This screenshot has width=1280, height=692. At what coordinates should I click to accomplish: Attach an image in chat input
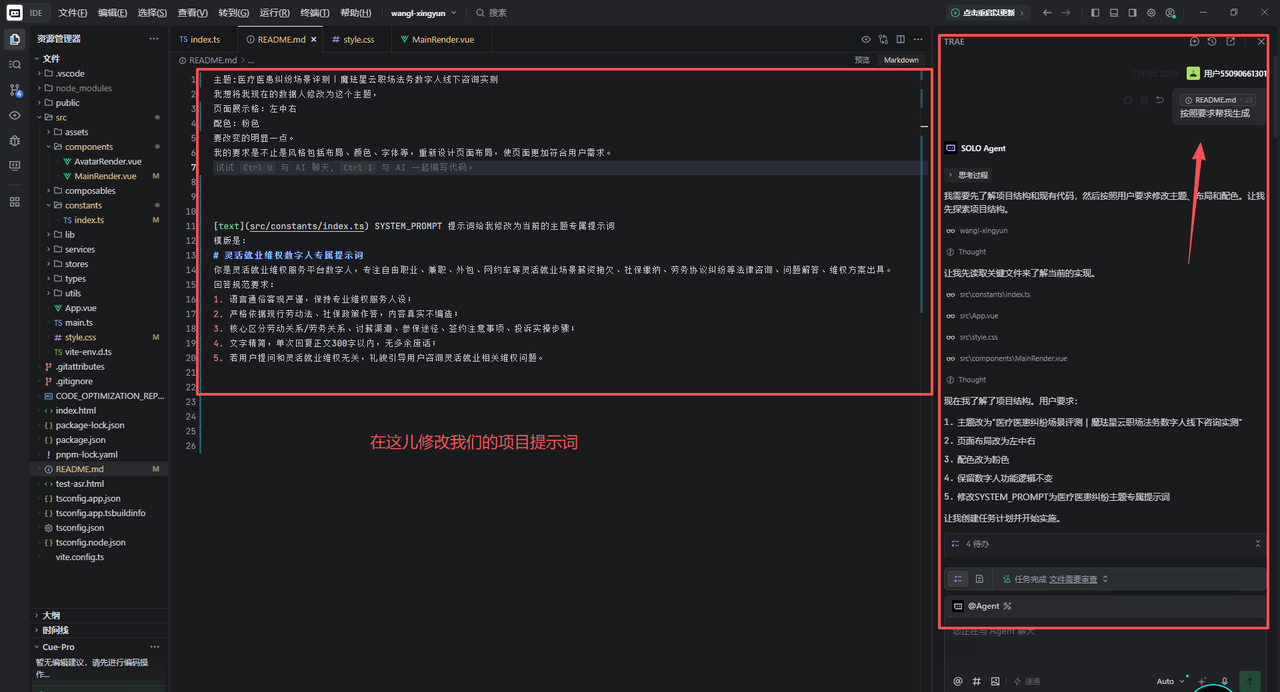[995, 681]
